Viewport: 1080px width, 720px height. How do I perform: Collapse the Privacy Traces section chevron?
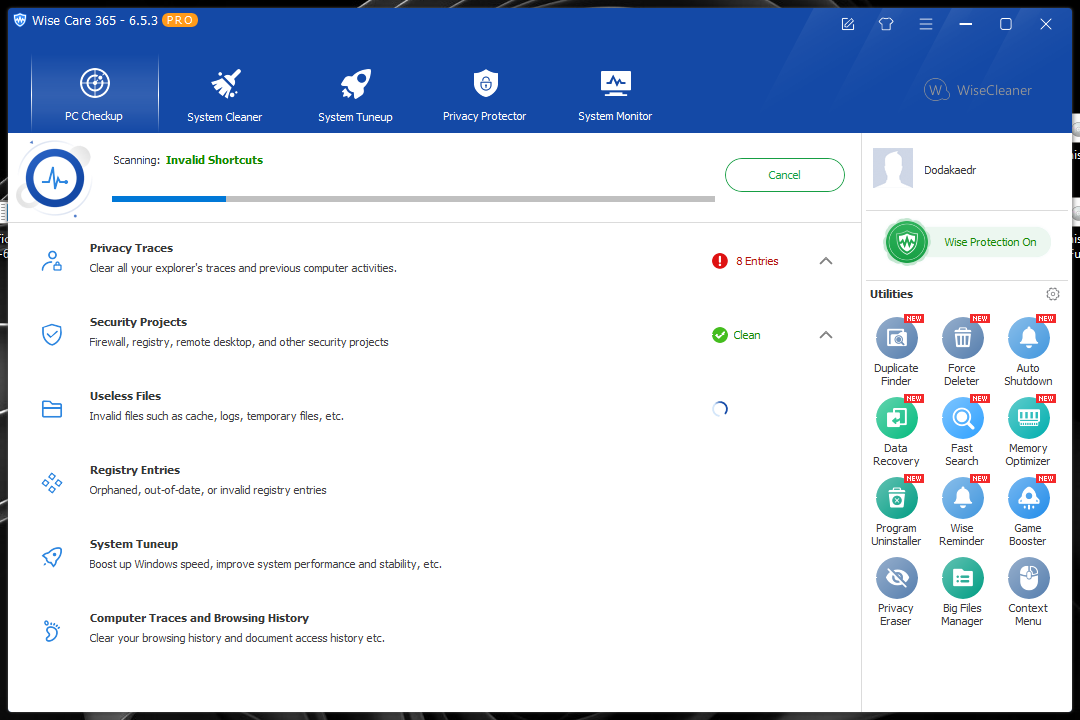[x=826, y=261]
